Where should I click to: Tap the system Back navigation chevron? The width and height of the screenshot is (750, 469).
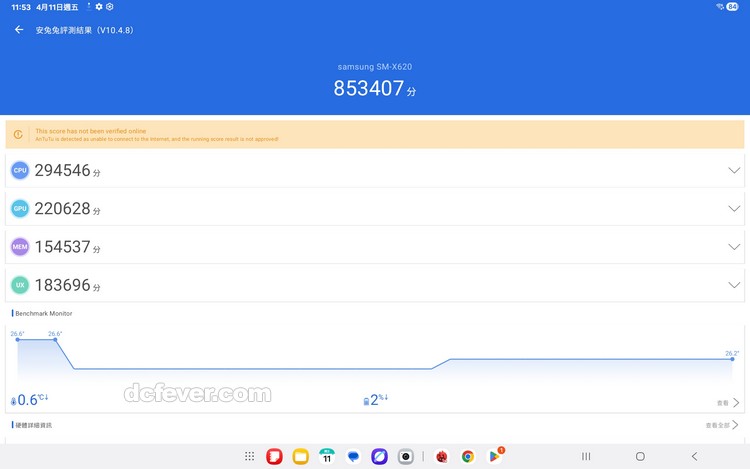(x=694, y=457)
